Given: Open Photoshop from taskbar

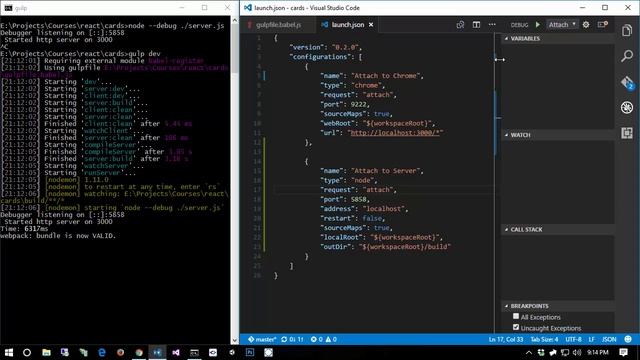Looking at the screenshot, I should point(250,352).
